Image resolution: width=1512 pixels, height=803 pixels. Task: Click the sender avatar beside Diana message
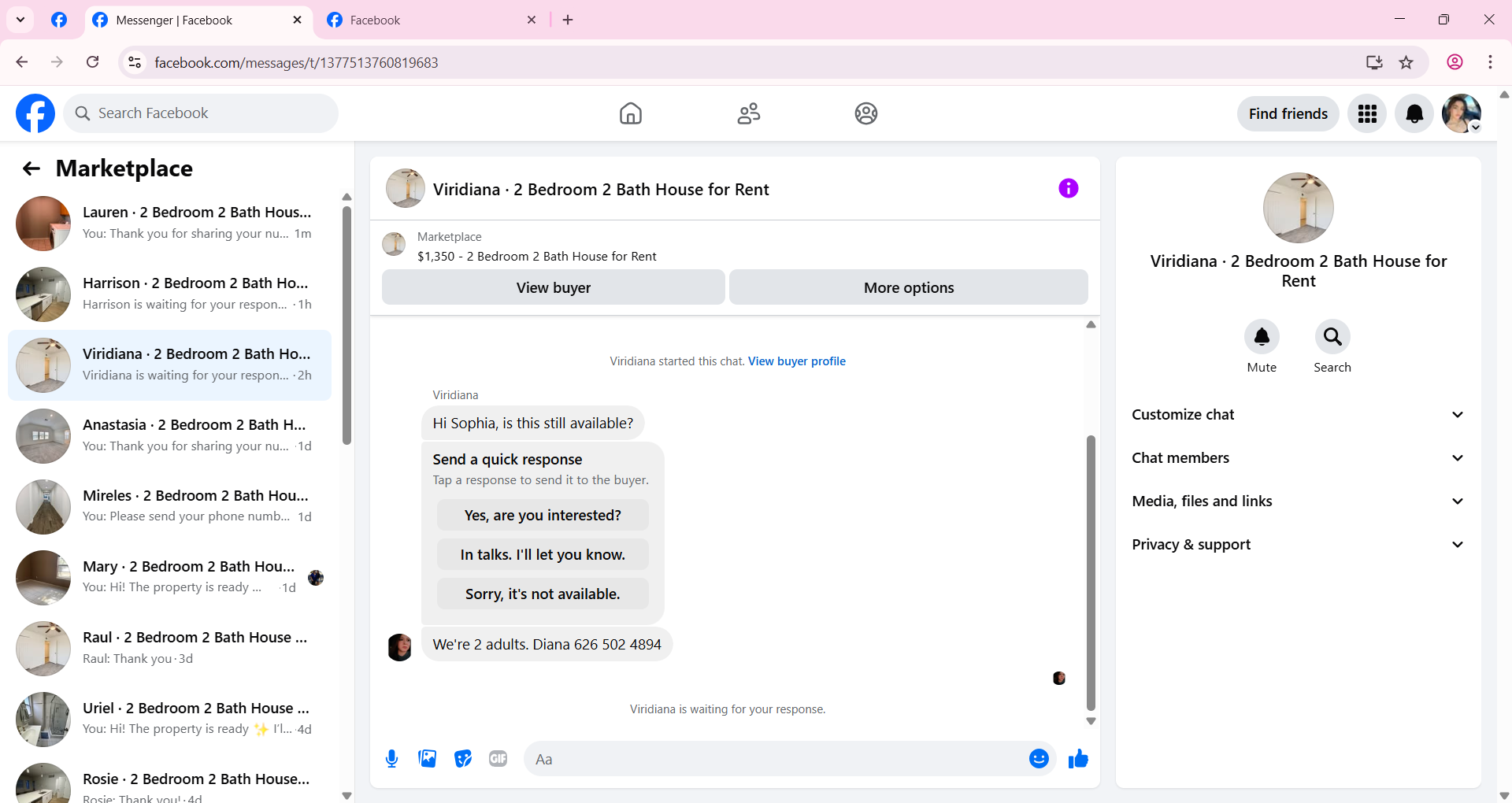point(400,647)
